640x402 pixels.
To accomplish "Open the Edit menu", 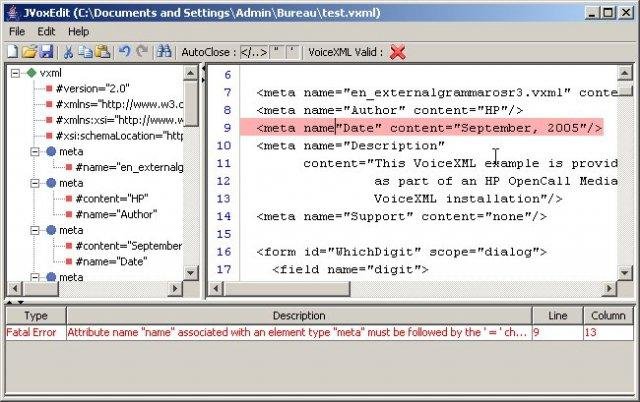I will coord(46,31).
